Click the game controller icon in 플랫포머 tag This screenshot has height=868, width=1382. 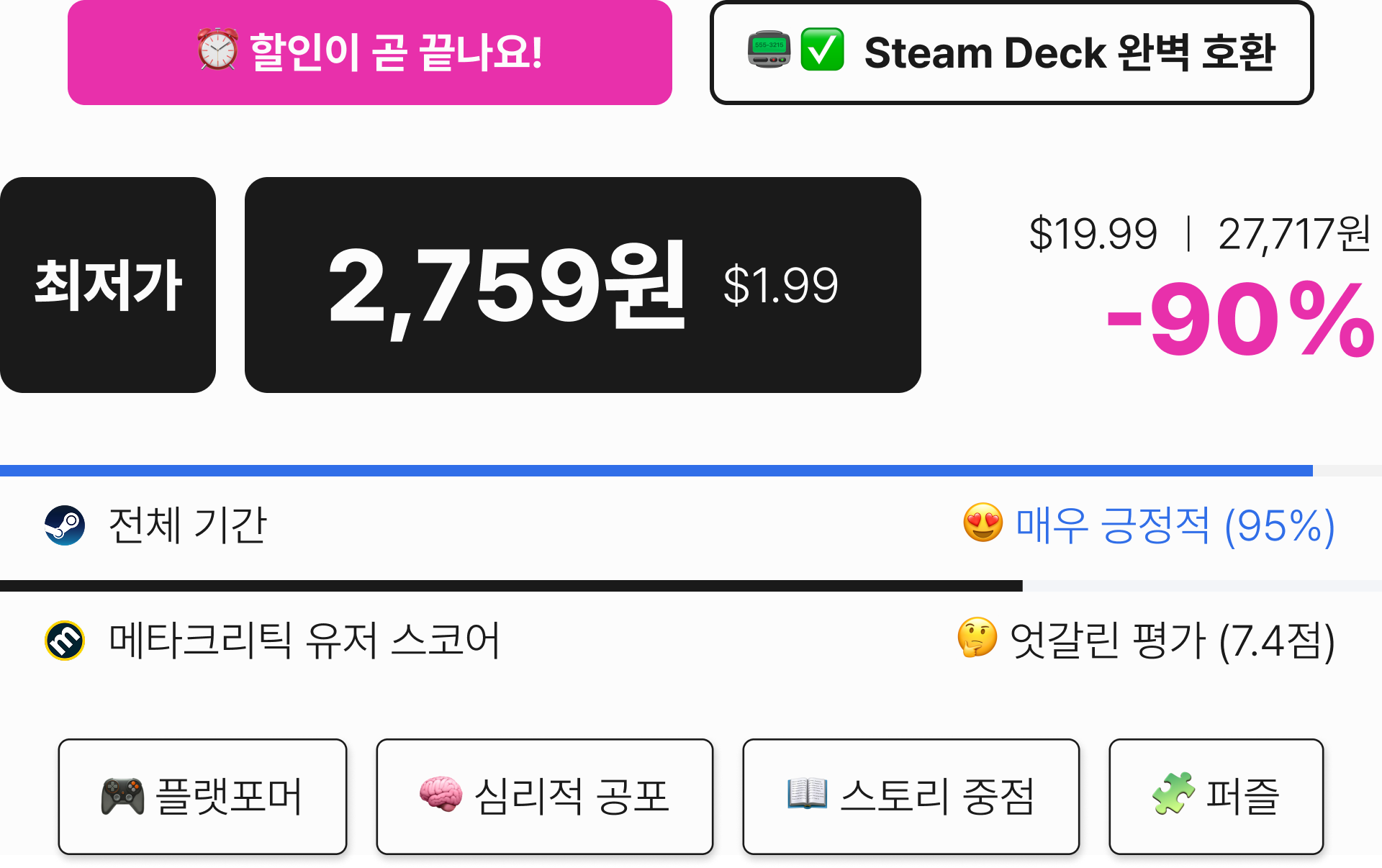[x=122, y=796]
